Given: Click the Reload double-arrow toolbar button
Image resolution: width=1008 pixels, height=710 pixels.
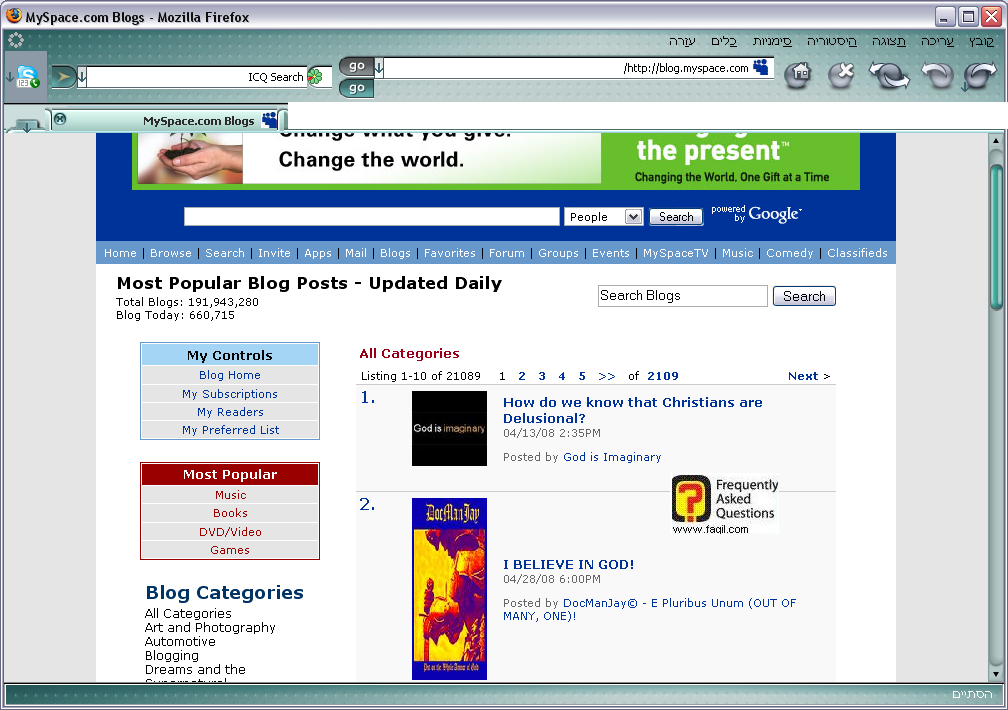Looking at the screenshot, I should point(888,75).
